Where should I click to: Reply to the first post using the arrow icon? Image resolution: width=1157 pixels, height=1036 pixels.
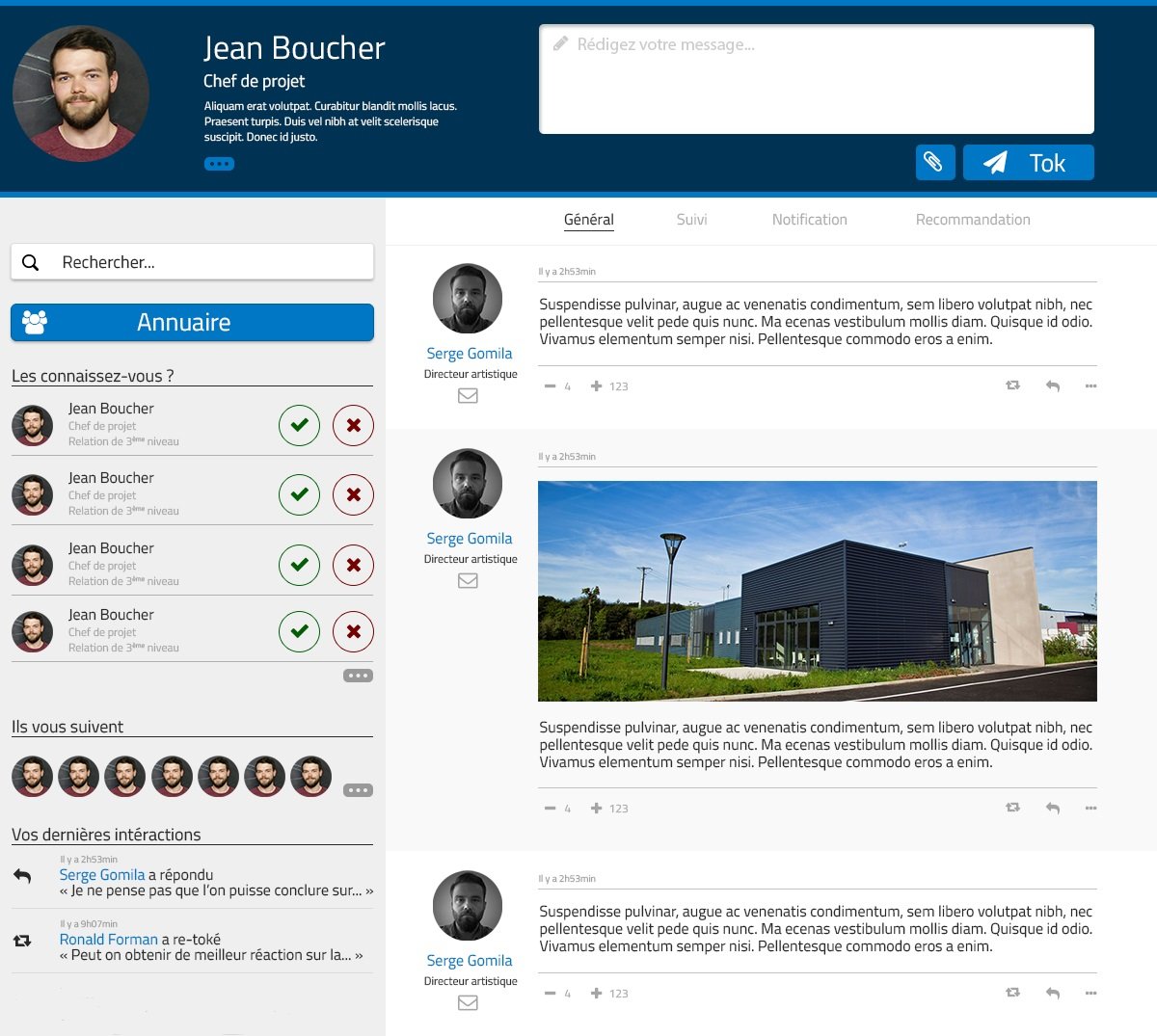pyautogui.click(x=1053, y=385)
